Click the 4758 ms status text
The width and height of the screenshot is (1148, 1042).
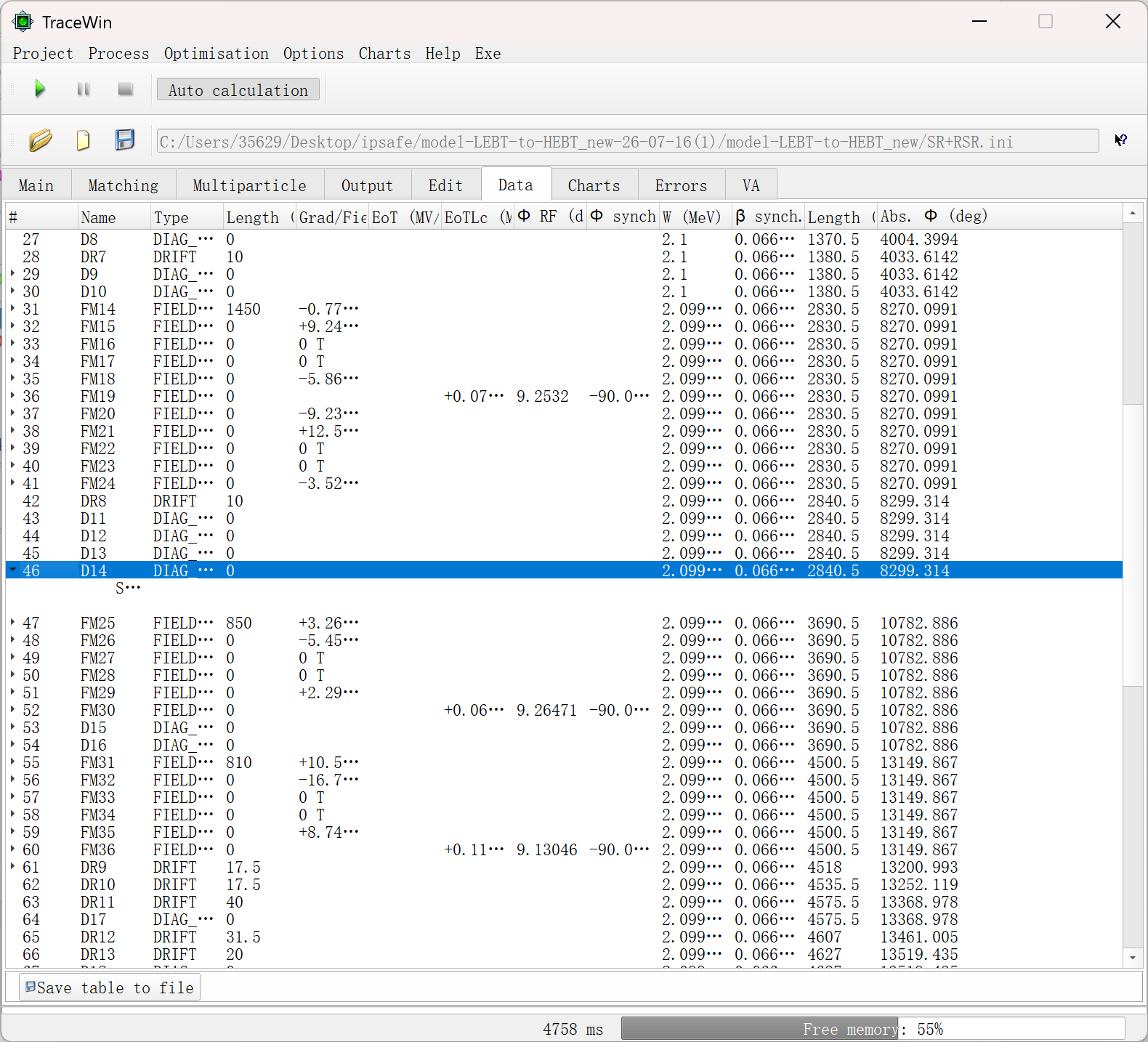coord(573,1029)
